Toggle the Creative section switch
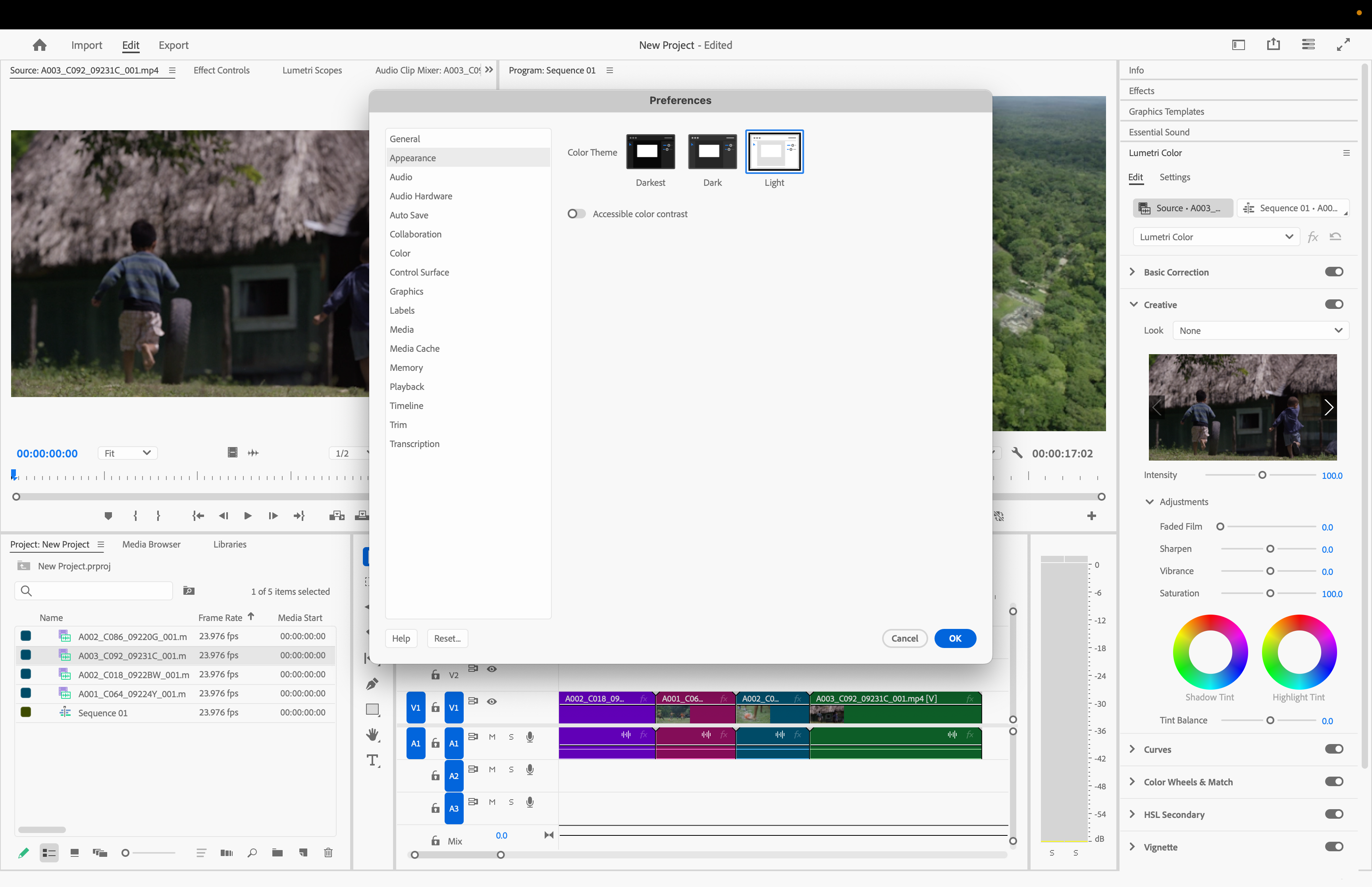The width and height of the screenshot is (1372, 887). coord(1334,304)
